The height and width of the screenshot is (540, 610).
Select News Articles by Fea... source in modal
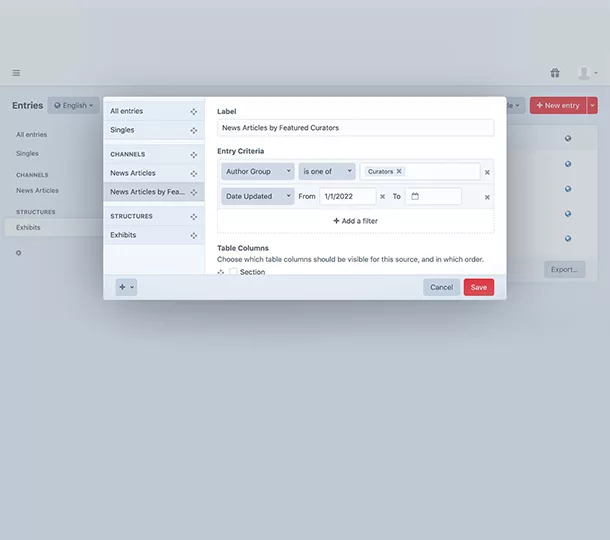pos(154,192)
